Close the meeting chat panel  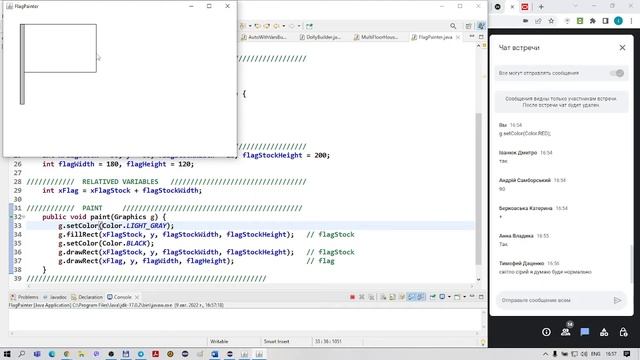tap(622, 48)
